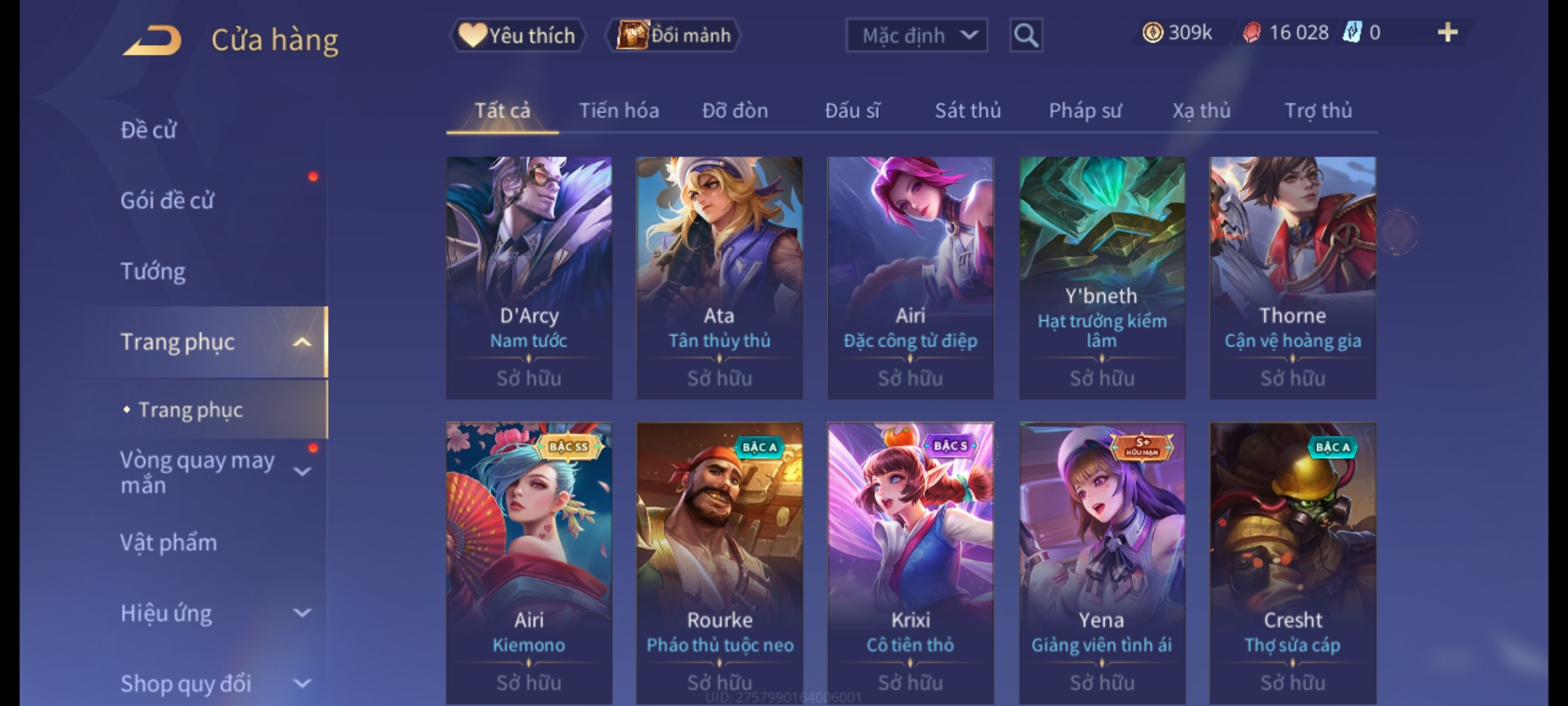Image resolution: width=1568 pixels, height=706 pixels.
Task: Open the search magnifier icon
Action: (x=1026, y=35)
